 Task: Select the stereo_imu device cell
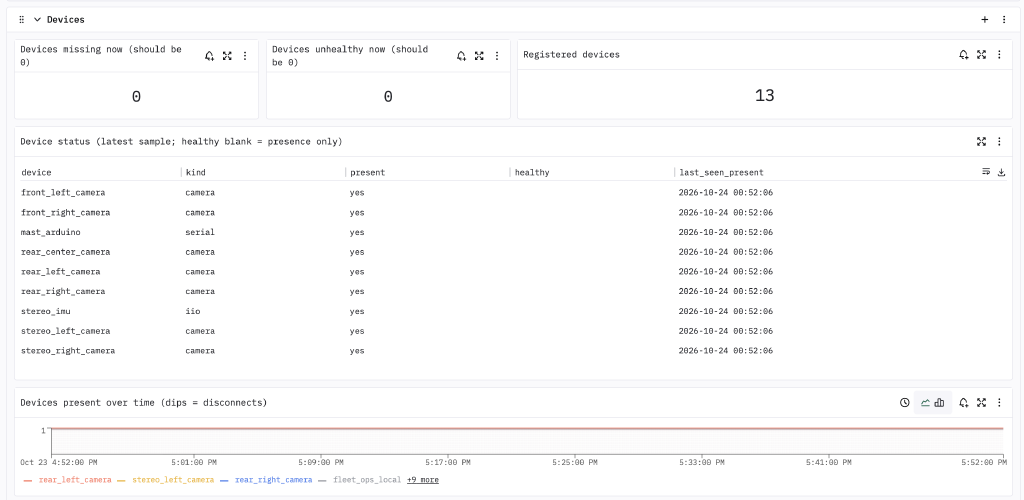[46, 311]
